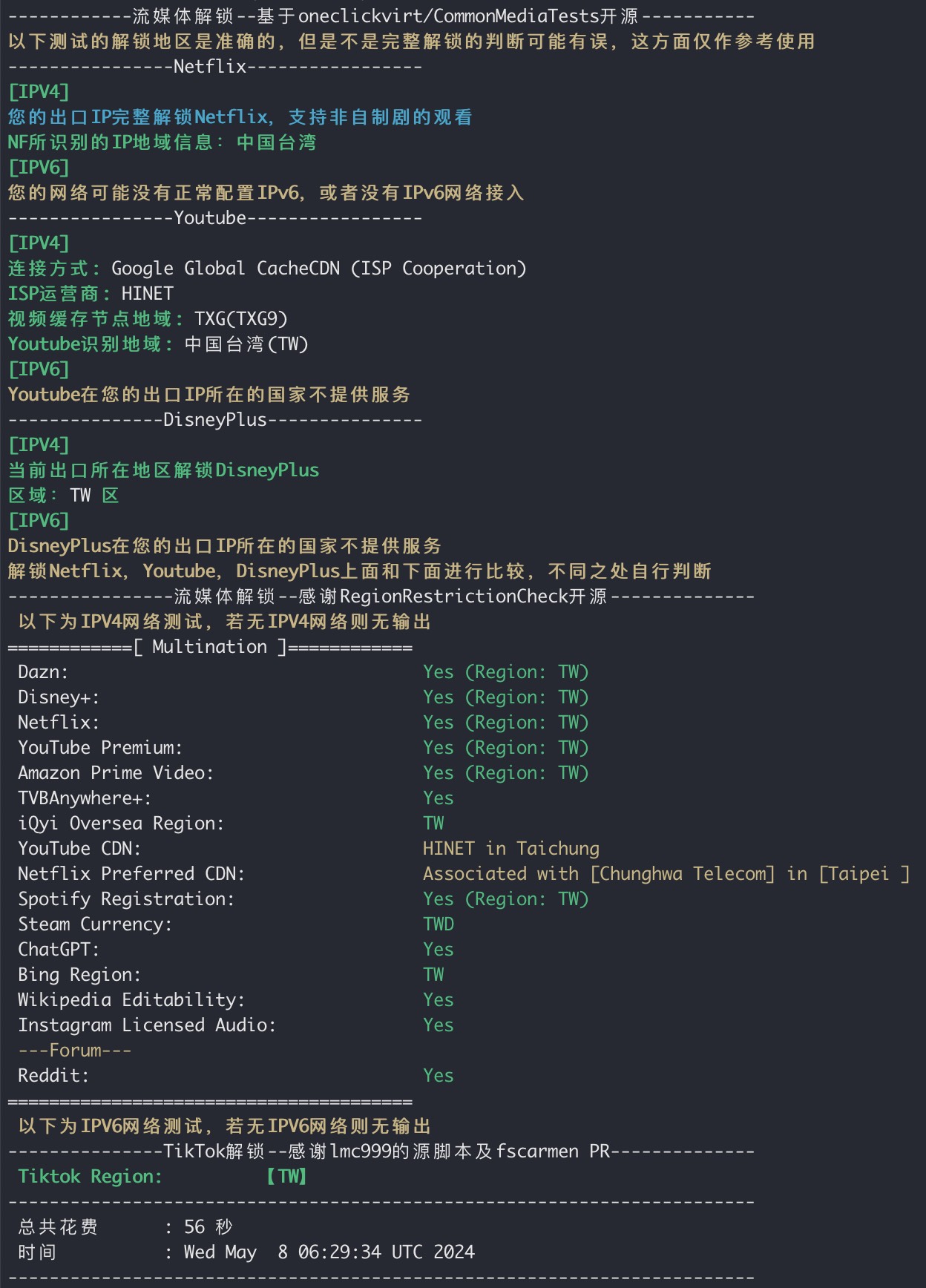Select the Reddit Yes result

[439, 1076]
